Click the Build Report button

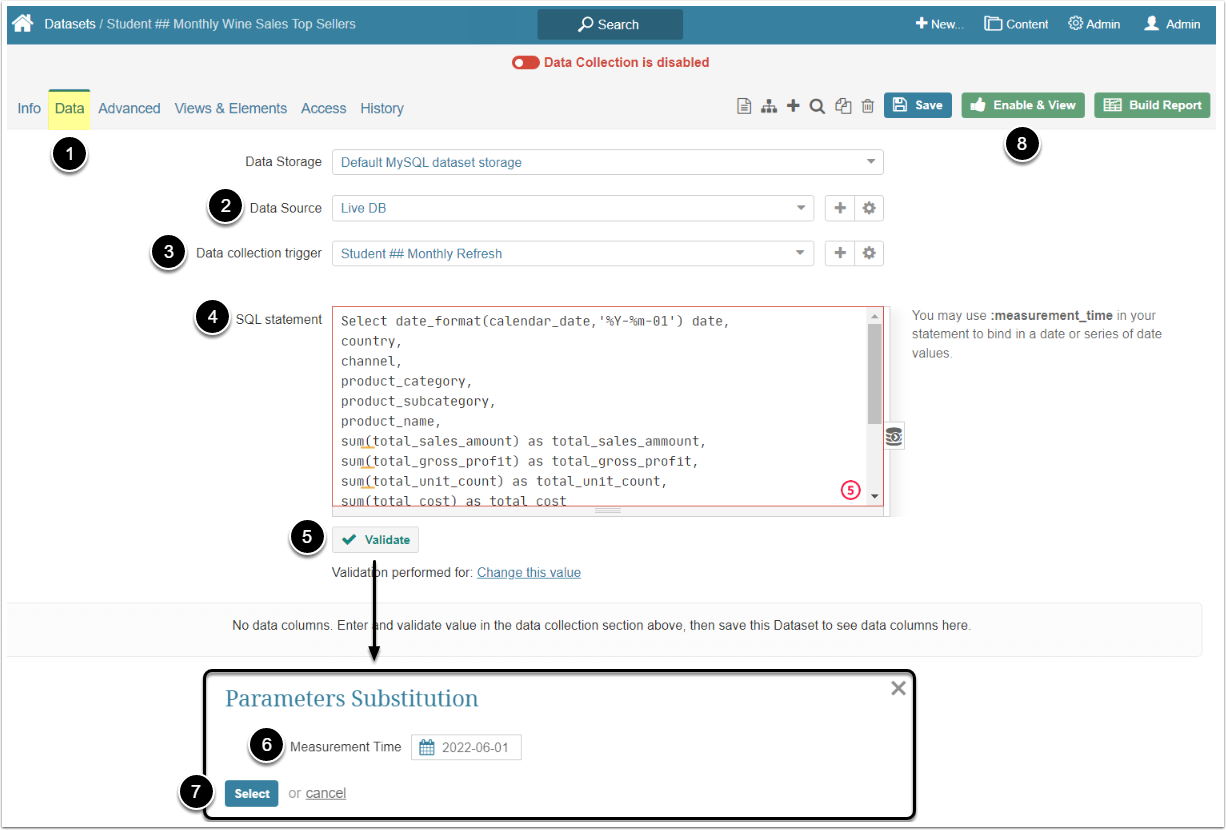(1152, 105)
